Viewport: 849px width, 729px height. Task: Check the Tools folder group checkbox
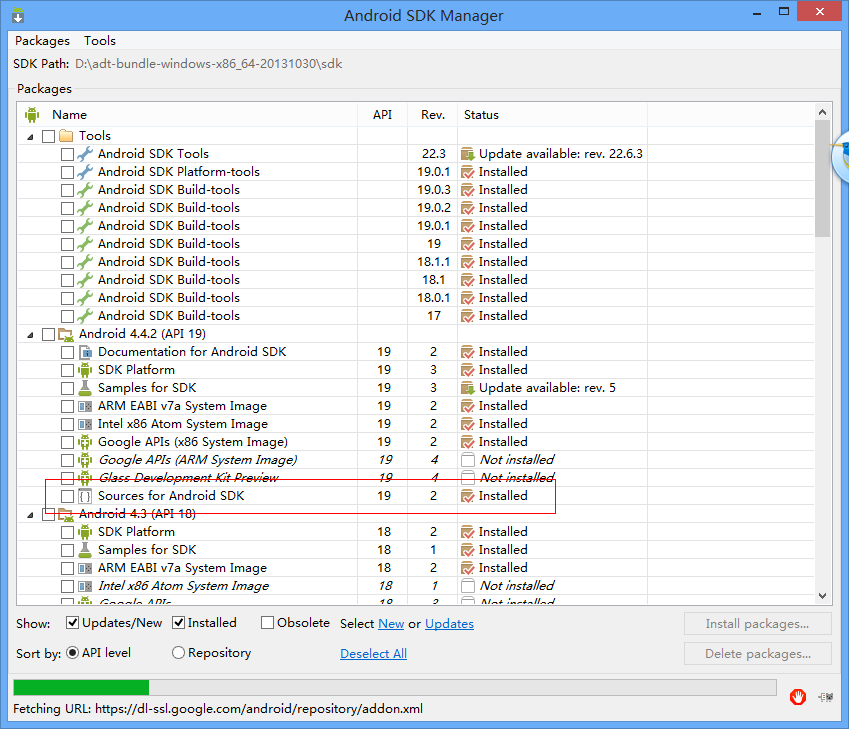pos(48,136)
